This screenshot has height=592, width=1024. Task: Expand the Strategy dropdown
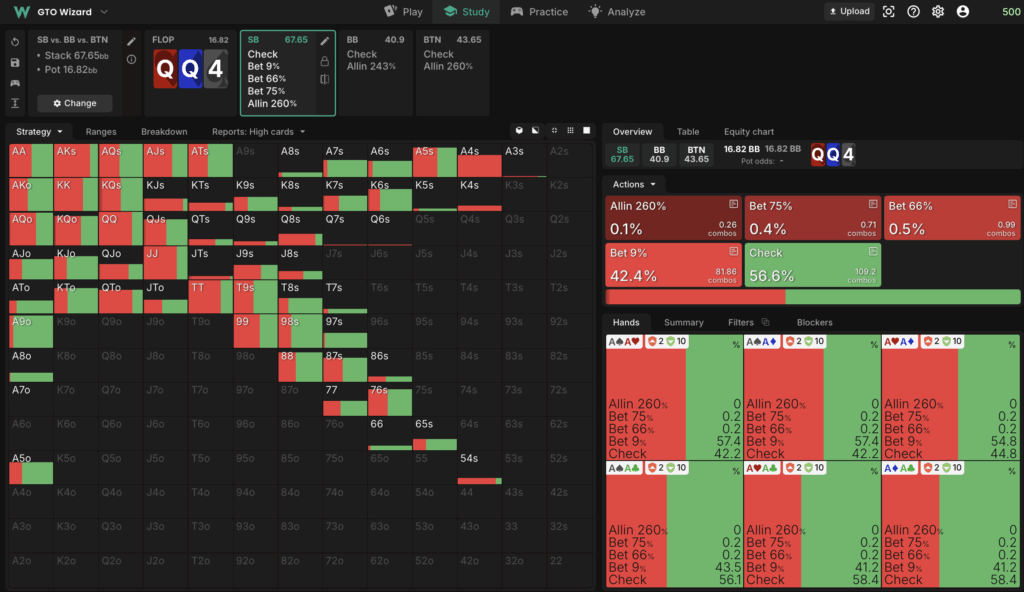pyautogui.click(x=40, y=132)
